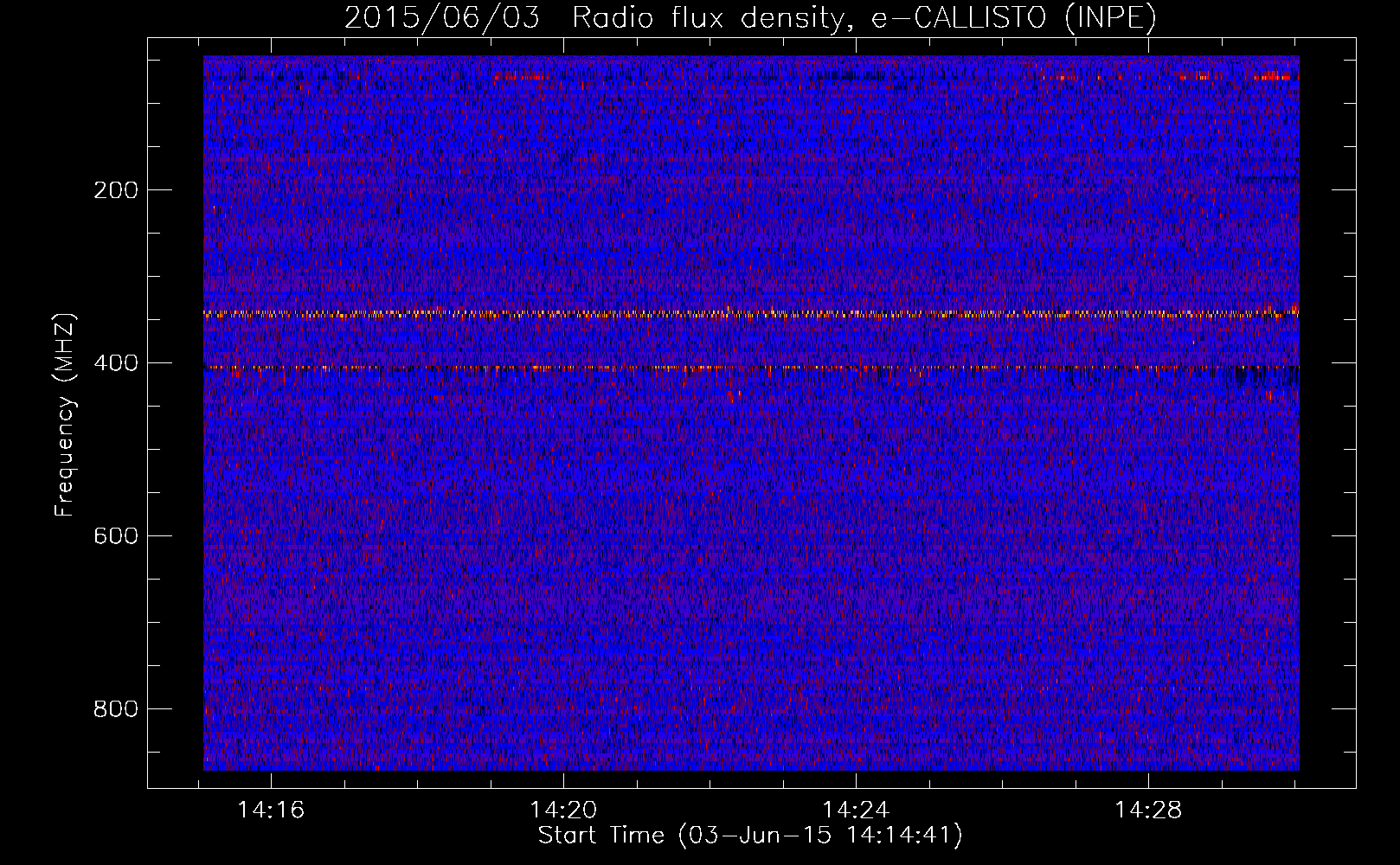The height and width of the screenshot is (865, 1400).
Task: Click the thin orange line near 405 MHz
Action: (x=751, y=368)
